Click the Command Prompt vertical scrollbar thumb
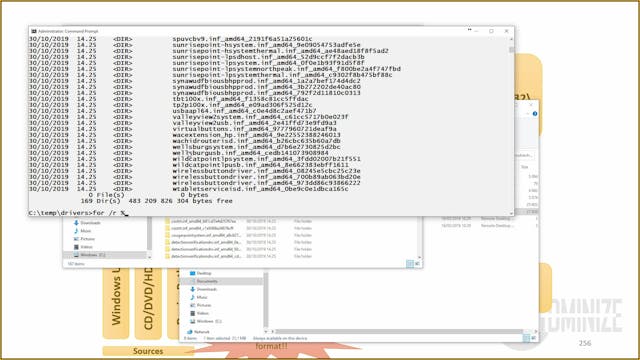Viewport: 640px width, 360px height. click(511, 50)
